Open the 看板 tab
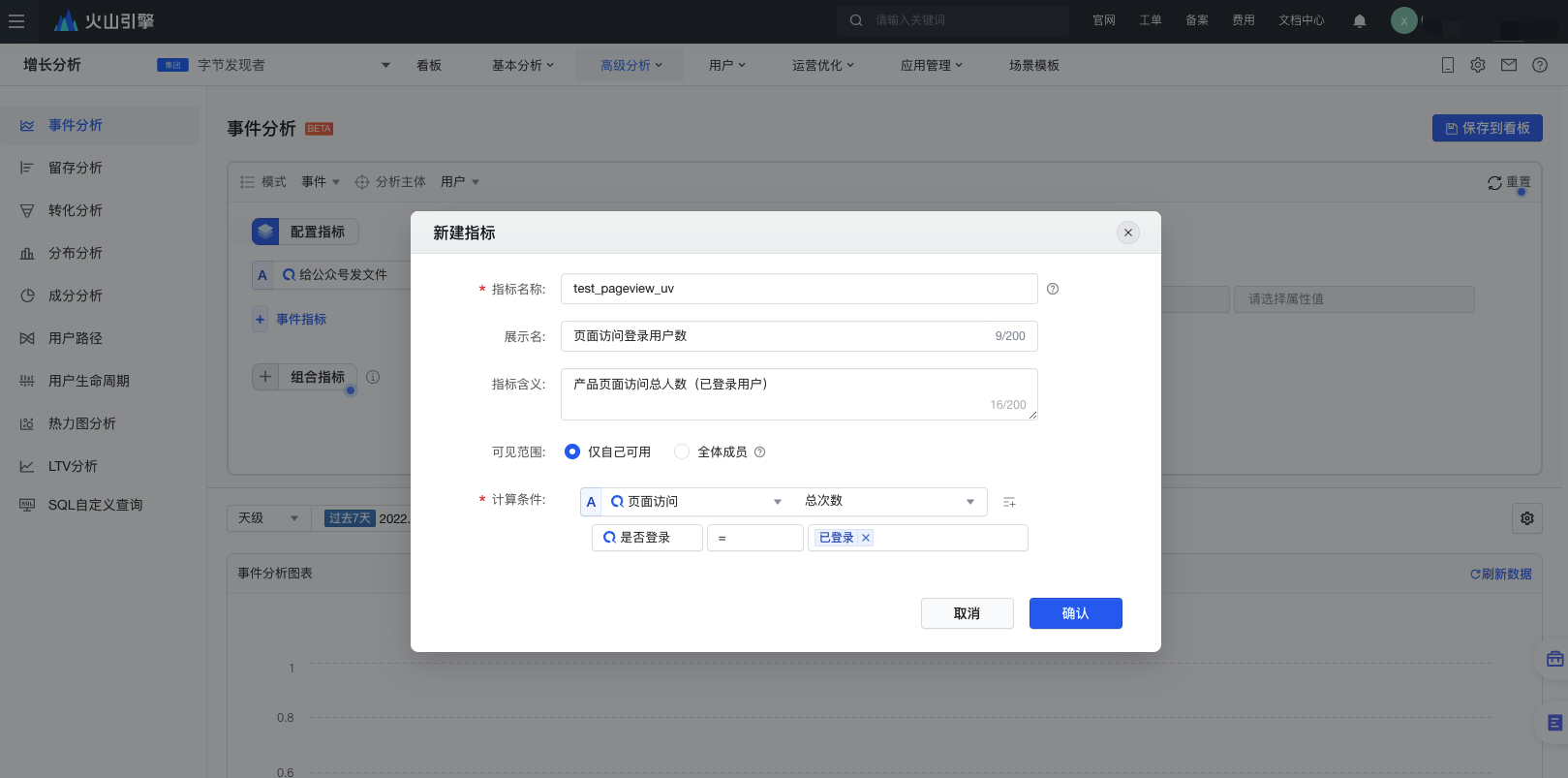 point(429,65)
